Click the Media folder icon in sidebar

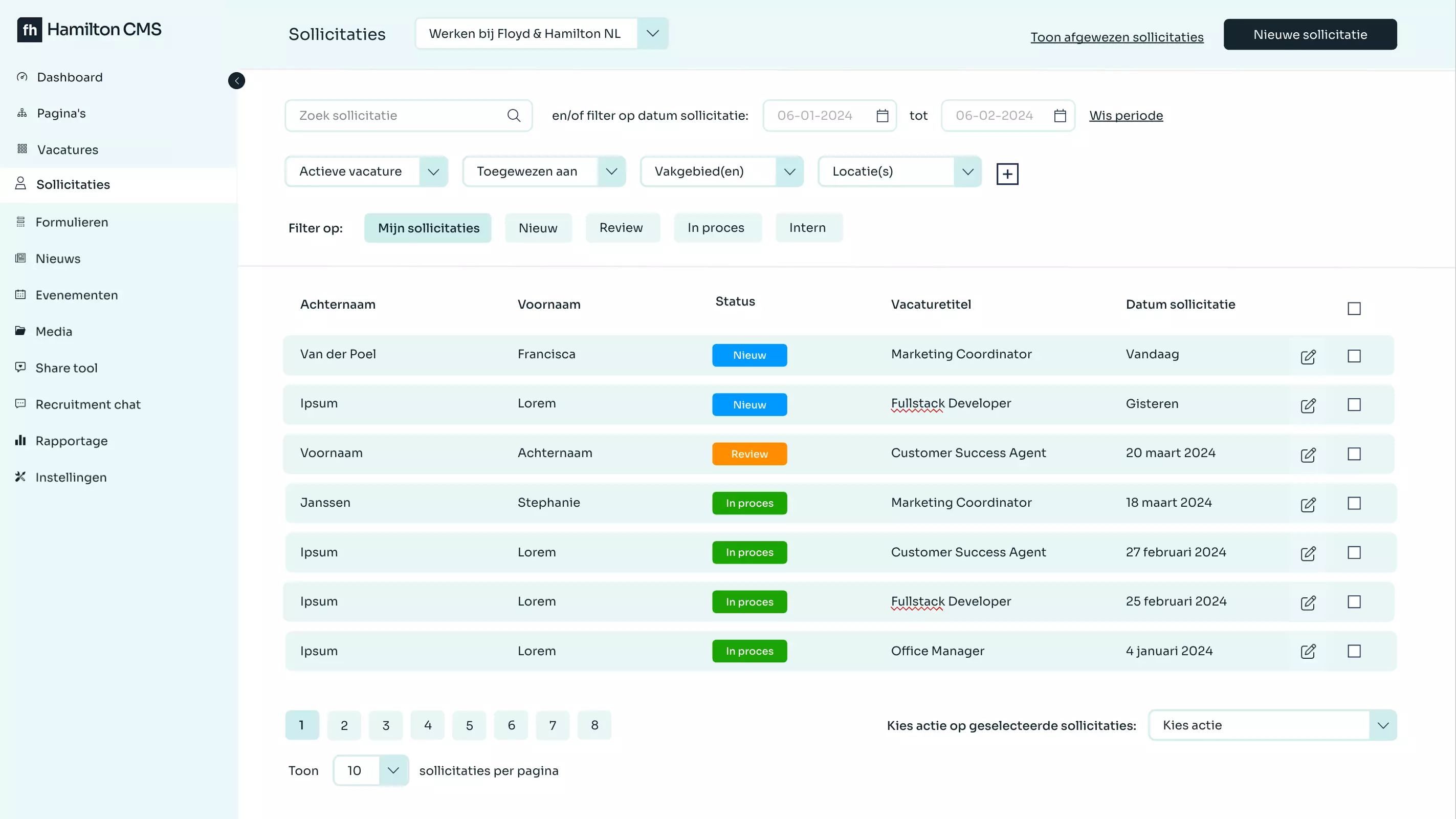click(x=20, y=330)
